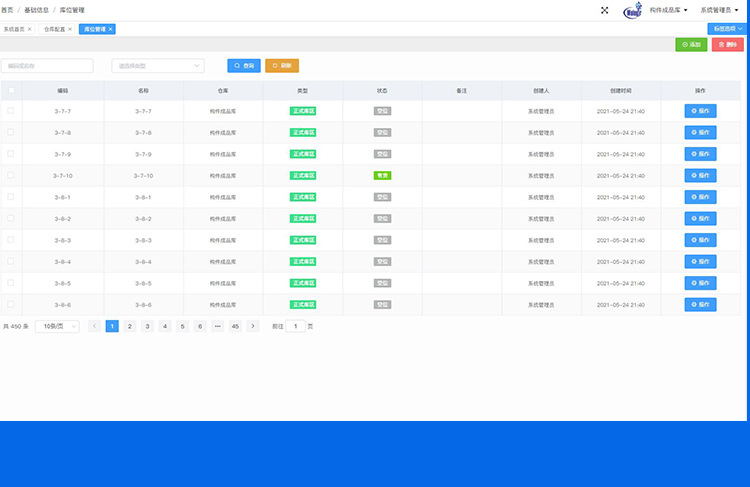Click the blue 查询 search button
This screenshot has width=750, height=487.
[244, 66]
